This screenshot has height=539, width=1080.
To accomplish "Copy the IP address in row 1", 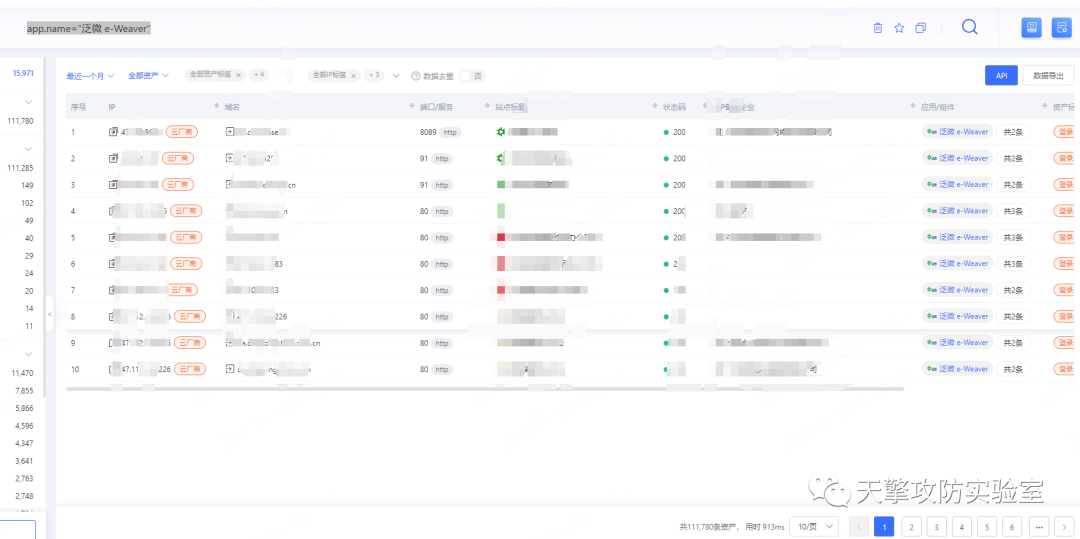I will point(114,131).
